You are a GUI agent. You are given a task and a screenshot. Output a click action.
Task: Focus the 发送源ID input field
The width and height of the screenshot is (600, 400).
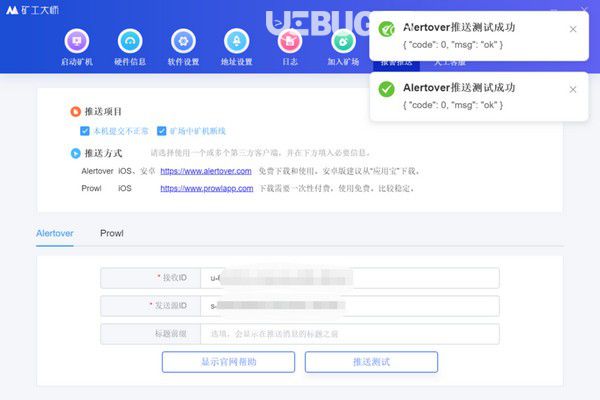coord(350,306)
